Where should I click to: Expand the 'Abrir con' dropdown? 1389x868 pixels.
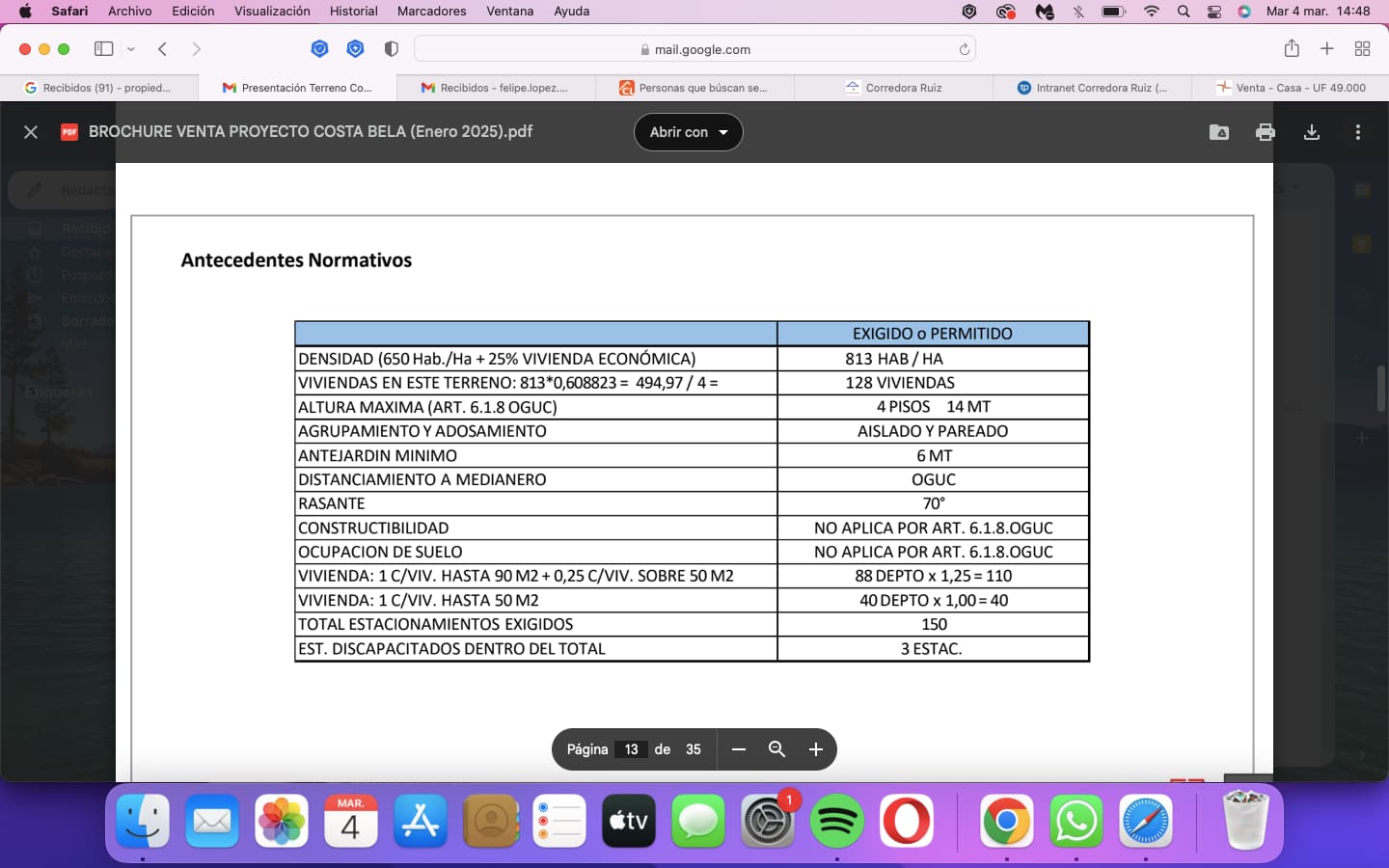pyautogui.click(x=689, y=132)
